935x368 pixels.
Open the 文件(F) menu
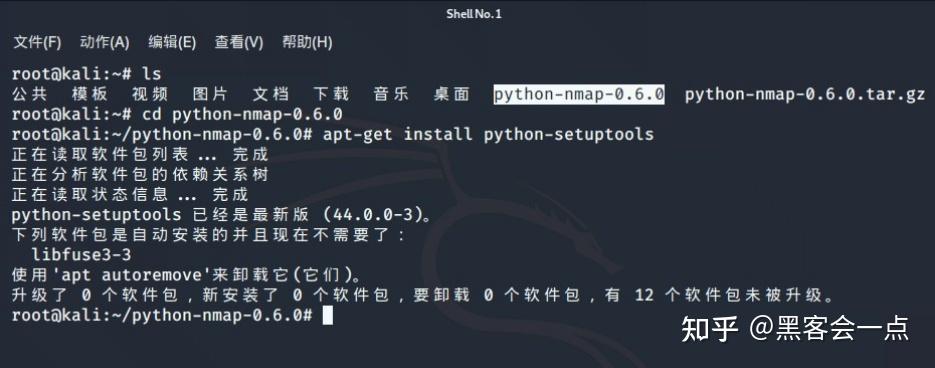tap(37, 42)
